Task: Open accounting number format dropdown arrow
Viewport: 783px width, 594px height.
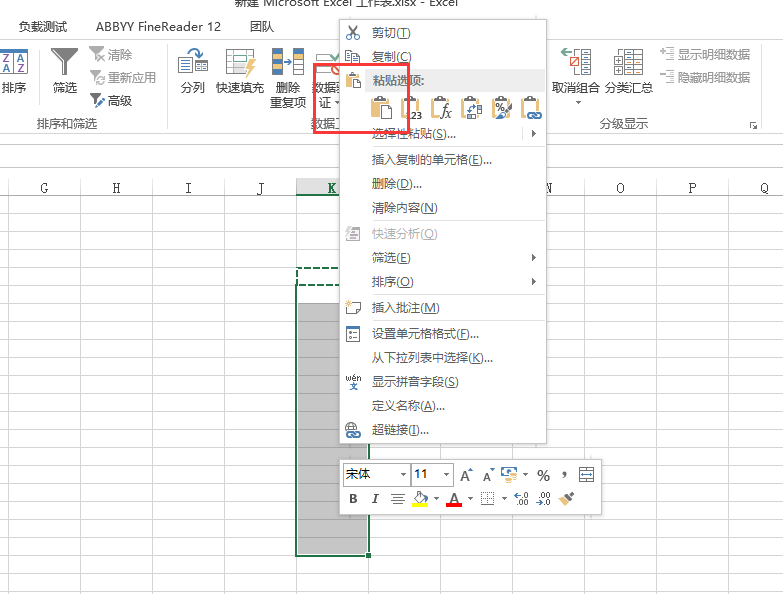Action: 525,475
